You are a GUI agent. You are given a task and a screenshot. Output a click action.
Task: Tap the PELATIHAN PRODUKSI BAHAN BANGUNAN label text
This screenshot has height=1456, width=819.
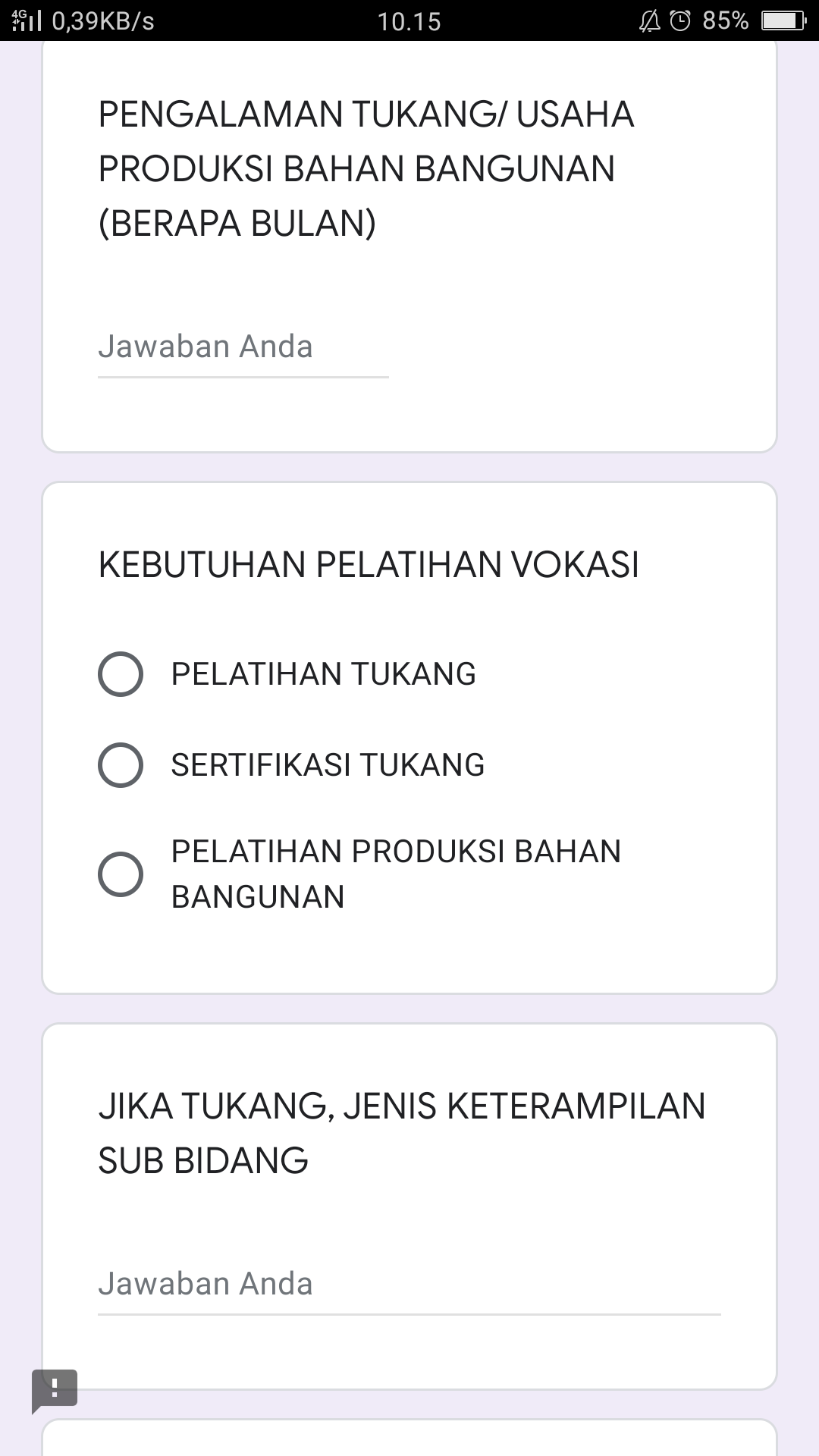(x=395, y=874)
